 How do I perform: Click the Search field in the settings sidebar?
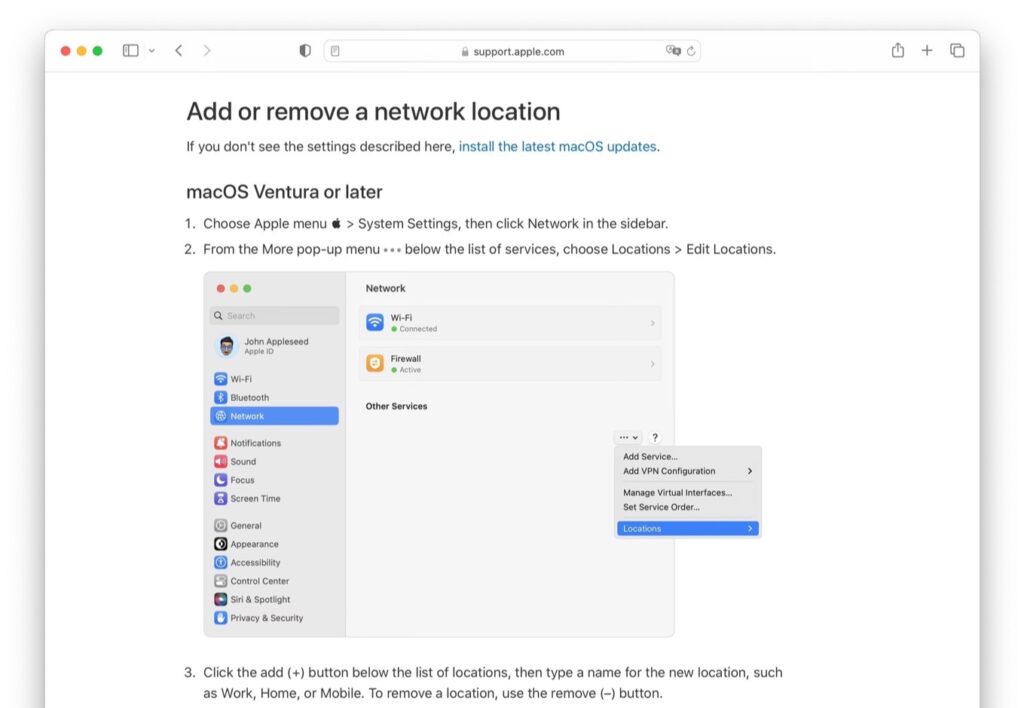click(274, 315)
